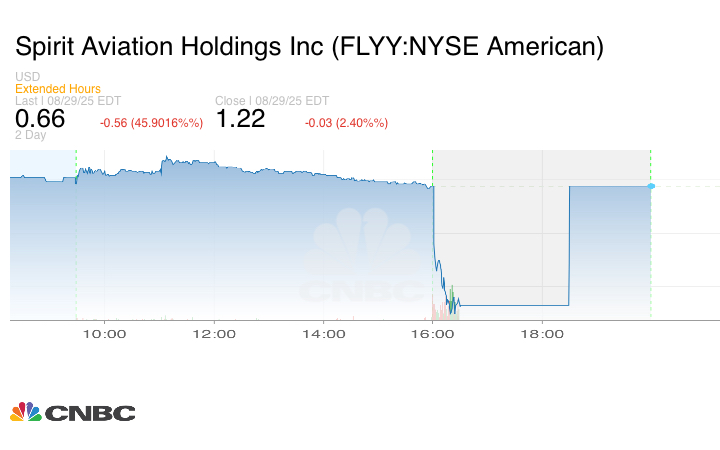
Task: Click the USD currency label
Action: click(27, 77)
